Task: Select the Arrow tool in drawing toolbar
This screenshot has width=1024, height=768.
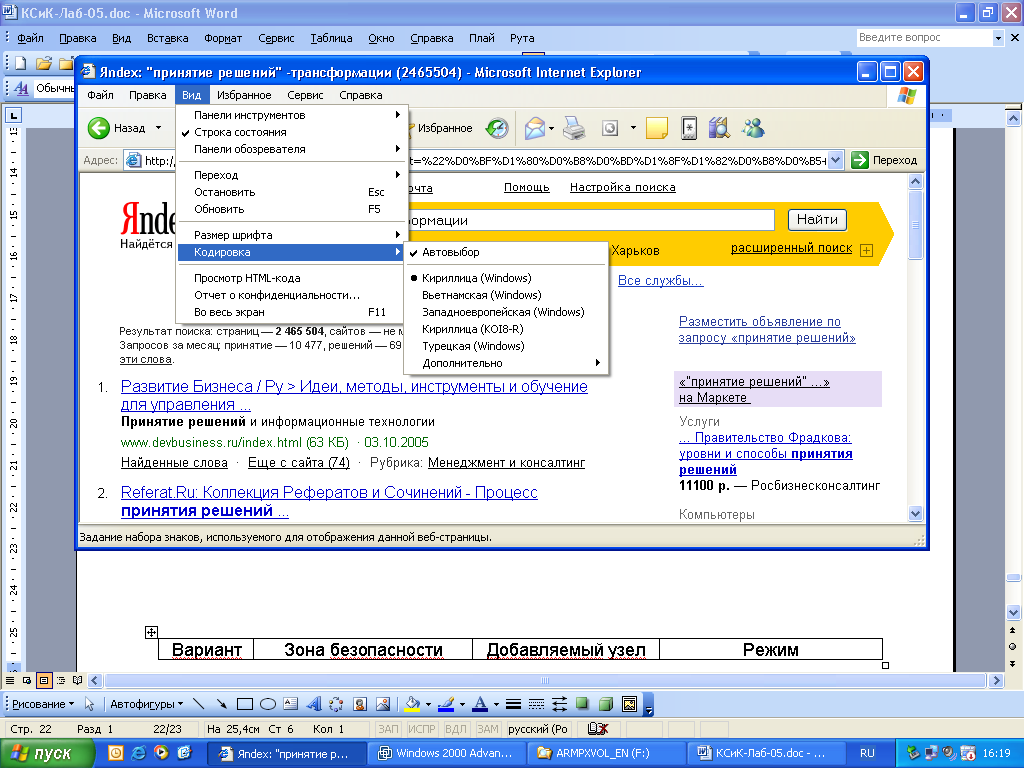Action: [x=222, y=704]
